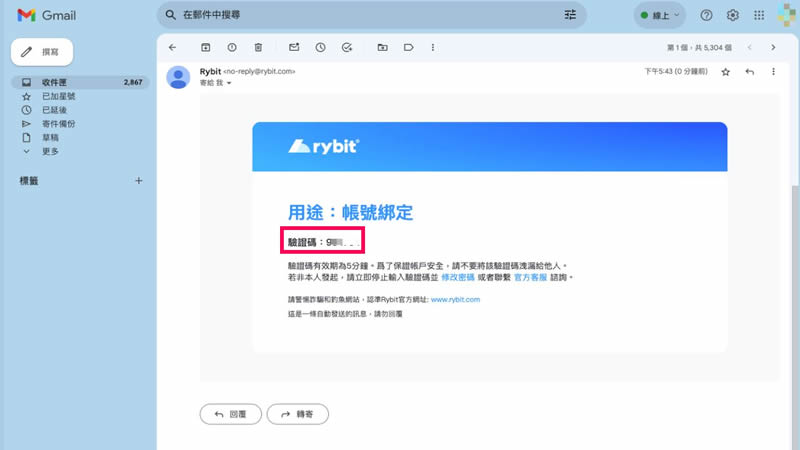This screenshot has width=800, height=450.
Task: Expand 更多 in the left sidebar
Action: (50, 151)
